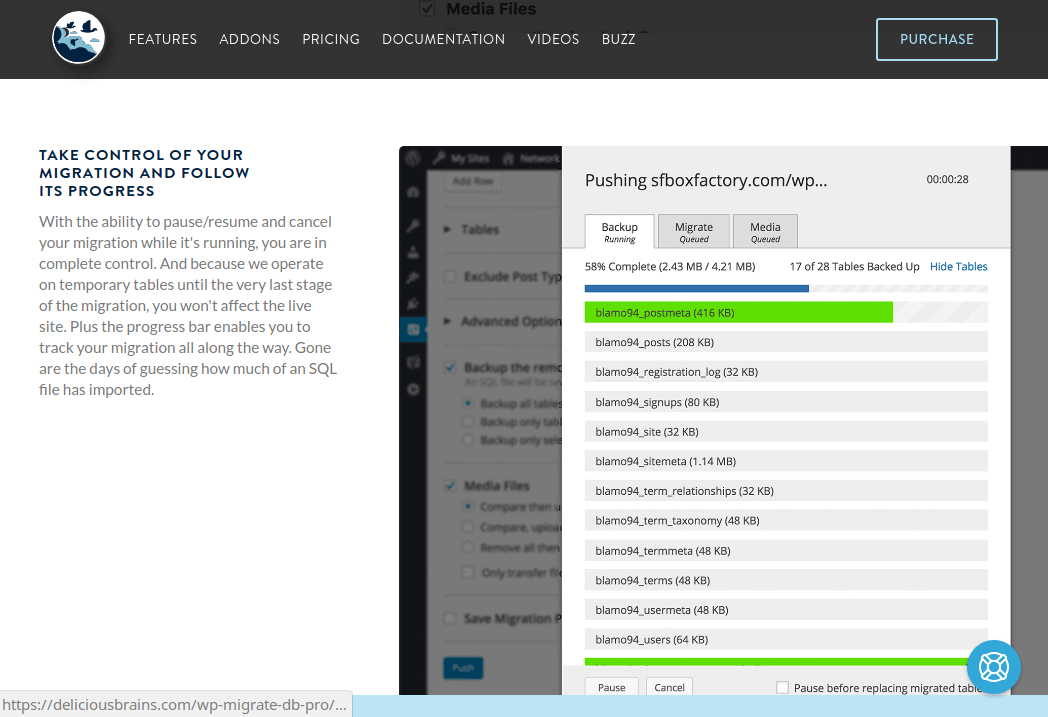
Task: Click the Users icon in WordPress sidebar
Action: click(413, 252)
